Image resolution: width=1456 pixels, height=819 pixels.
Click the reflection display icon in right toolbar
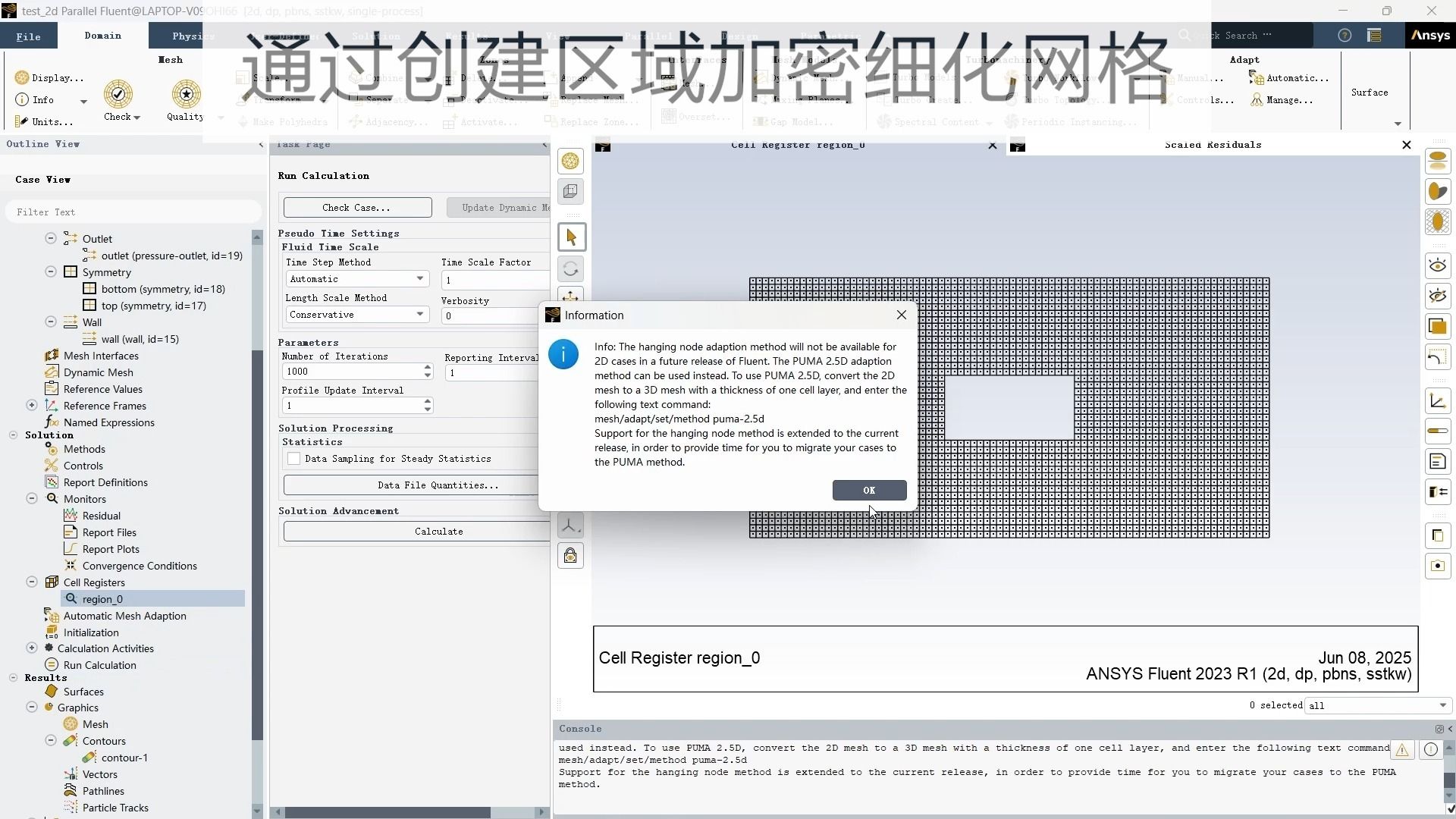point(1438,161)
